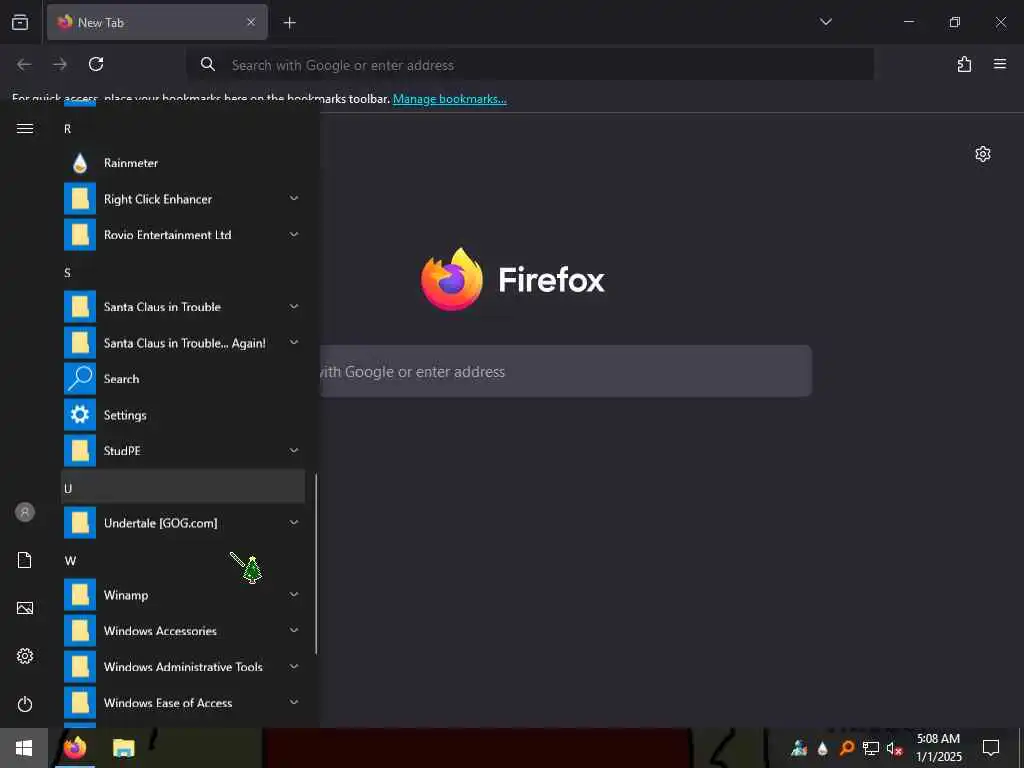Open the Power options button

click(x=25, y=704)
